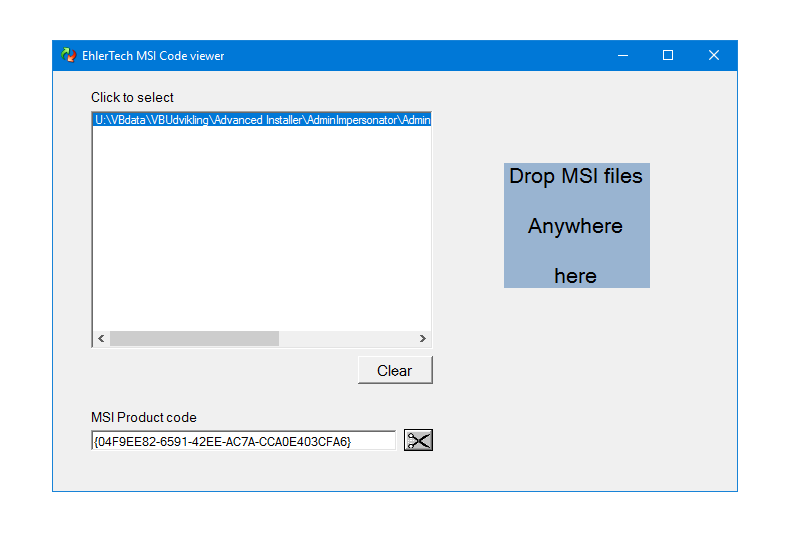Click the 'Click to select' label
Screen dimensions: 791x548
(132, 97)
